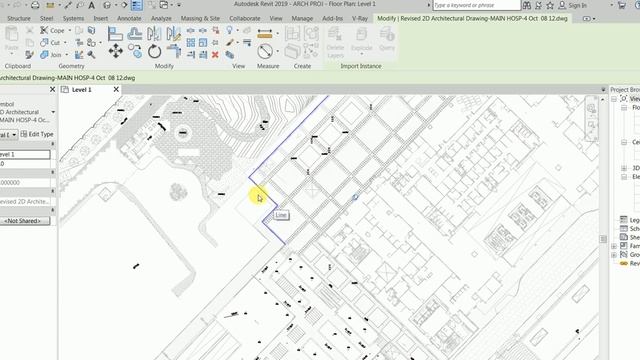Viewport: 640px width, 360px height.
Task: Click the Join geometry tool
Action: click(51, 55)
